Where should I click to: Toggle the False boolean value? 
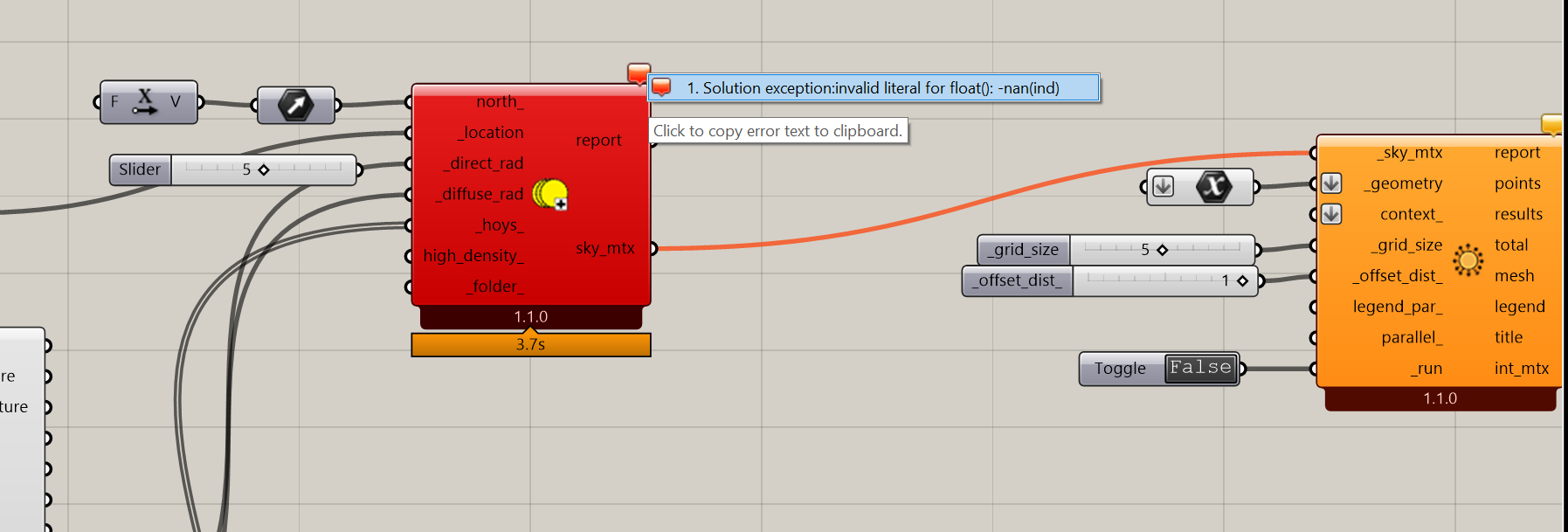[x=1200, y=368]
